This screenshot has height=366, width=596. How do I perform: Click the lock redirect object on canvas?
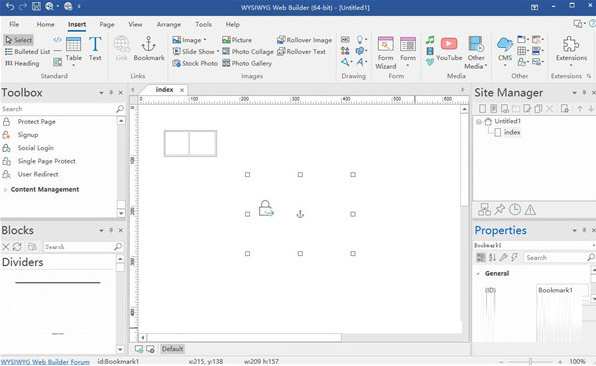click(266, 209)
